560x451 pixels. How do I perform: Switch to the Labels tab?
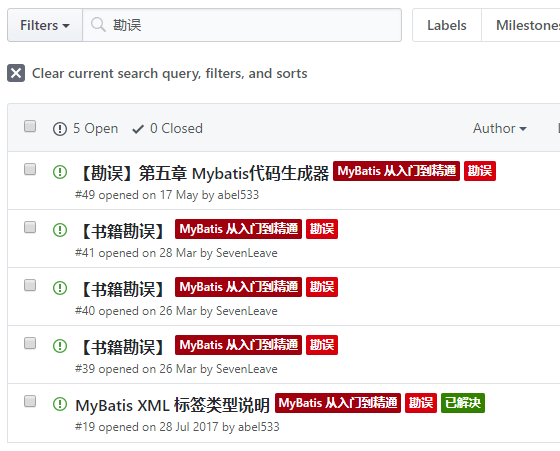447,25
